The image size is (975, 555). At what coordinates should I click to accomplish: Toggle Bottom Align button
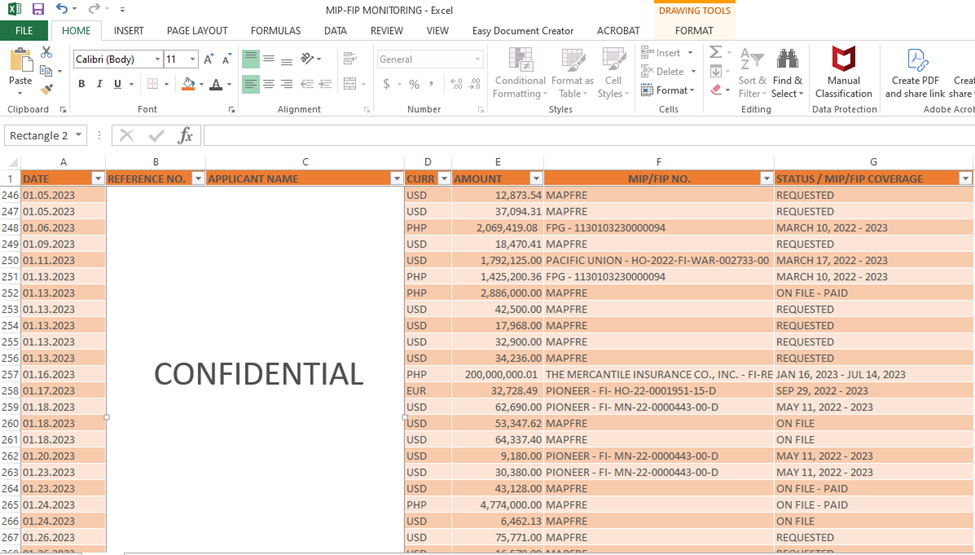(287, 60)
